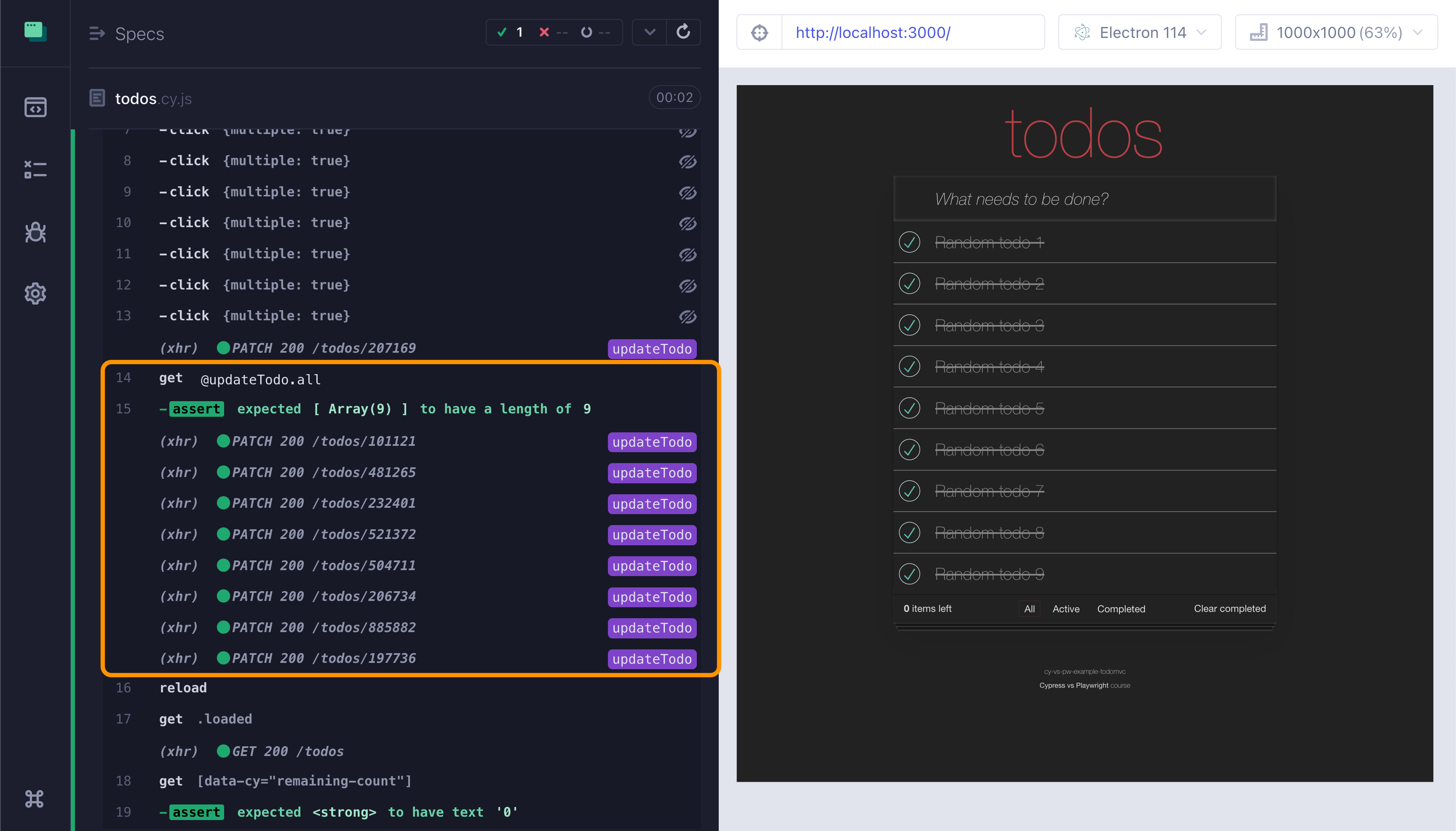Open the Settings gear icon
The image size is (1456, 831).
[35, 293]
